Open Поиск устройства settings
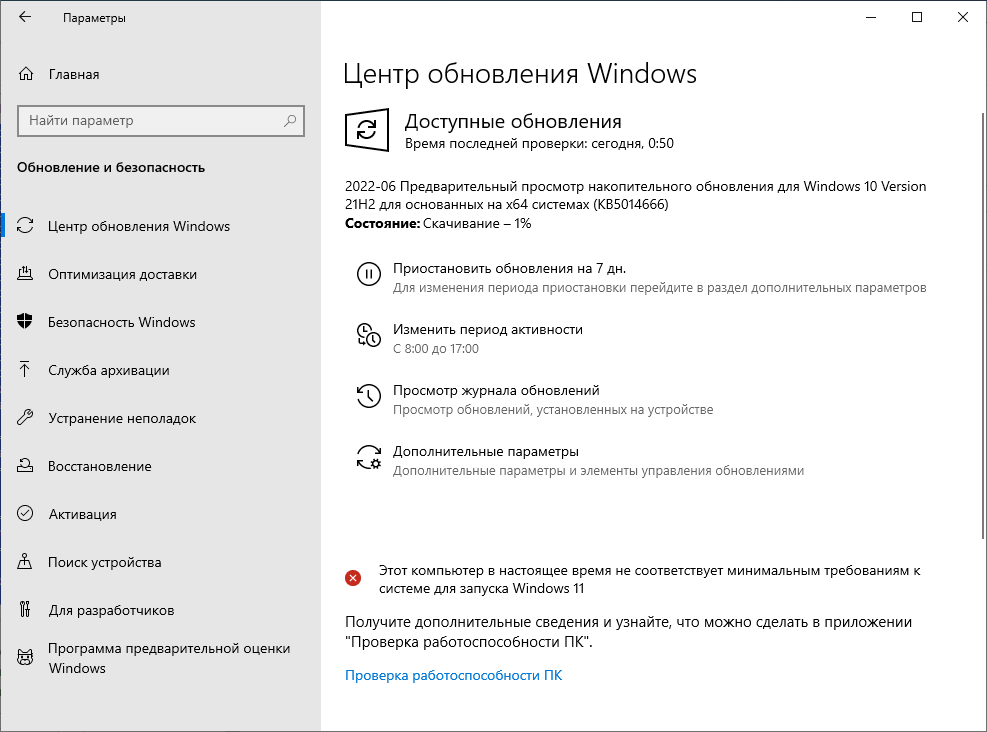The height and width of the screenshot is (732, 987). pos(105,562)
